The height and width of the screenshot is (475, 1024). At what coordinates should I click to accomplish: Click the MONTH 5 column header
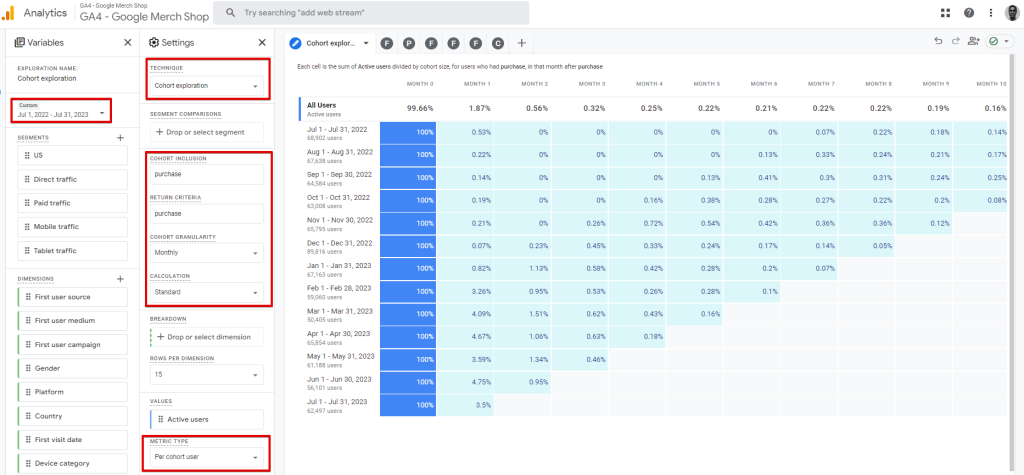tap(707, 84)
